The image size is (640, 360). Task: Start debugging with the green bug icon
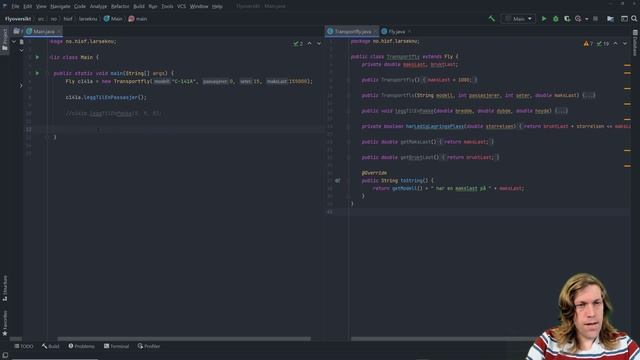click(x=555, y=19)
